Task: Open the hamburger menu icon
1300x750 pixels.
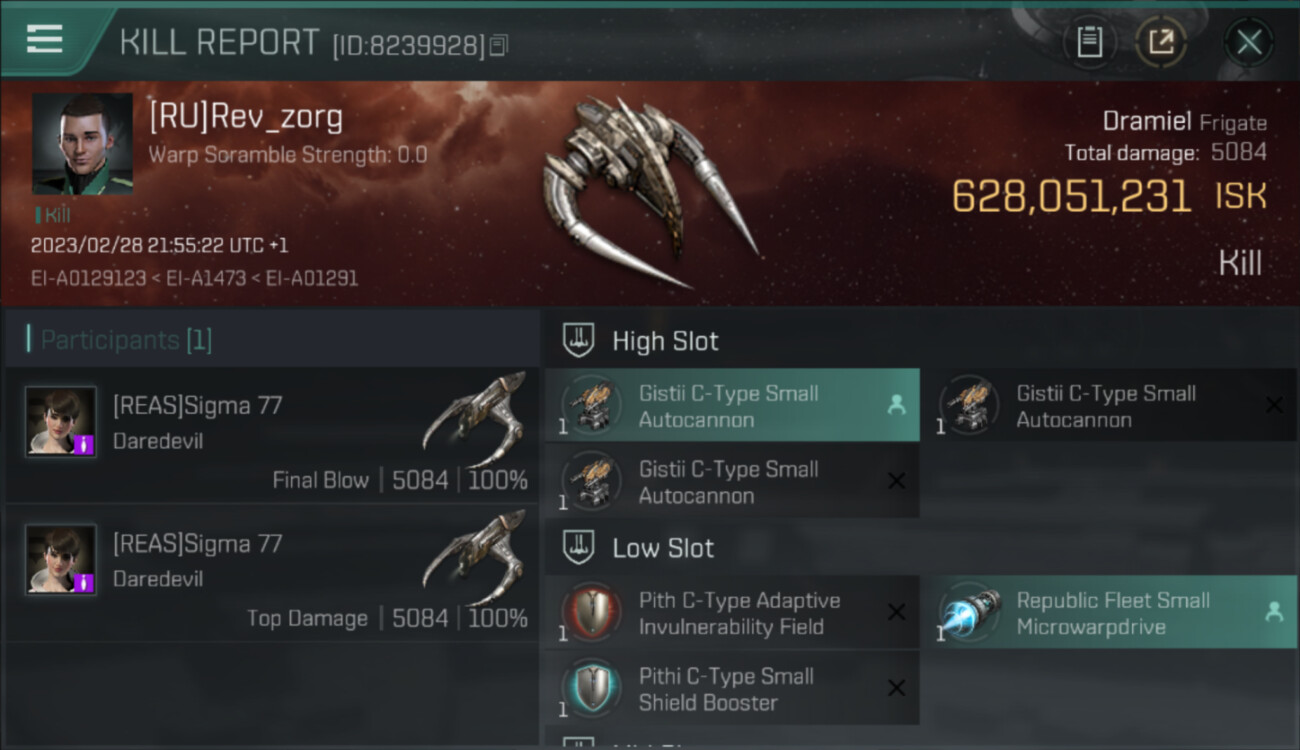Action: point(45,40)
